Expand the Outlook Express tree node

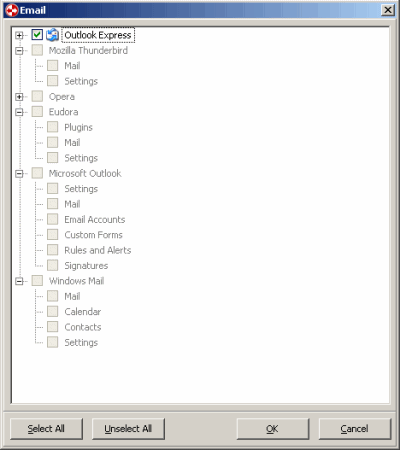tap(19, 35)
